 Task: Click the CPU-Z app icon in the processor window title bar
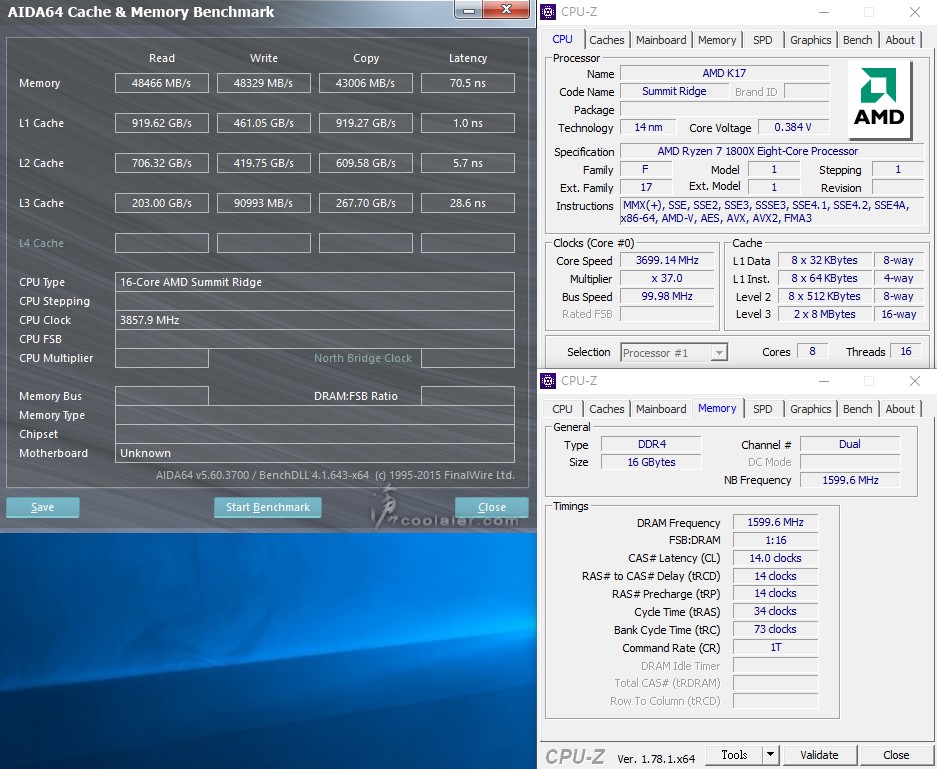coord(548,11)
